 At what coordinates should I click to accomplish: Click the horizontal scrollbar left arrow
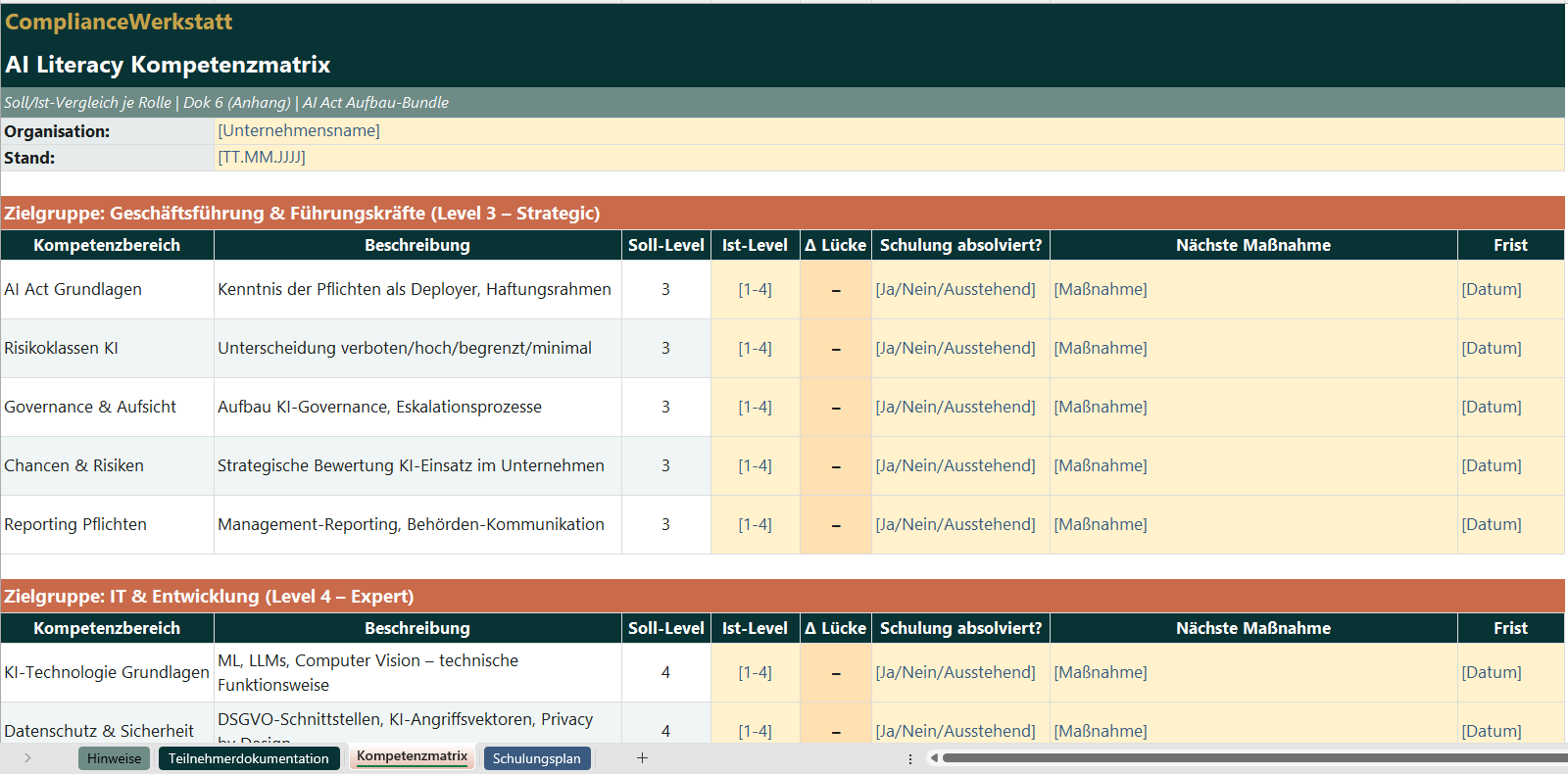click(934, 757)
